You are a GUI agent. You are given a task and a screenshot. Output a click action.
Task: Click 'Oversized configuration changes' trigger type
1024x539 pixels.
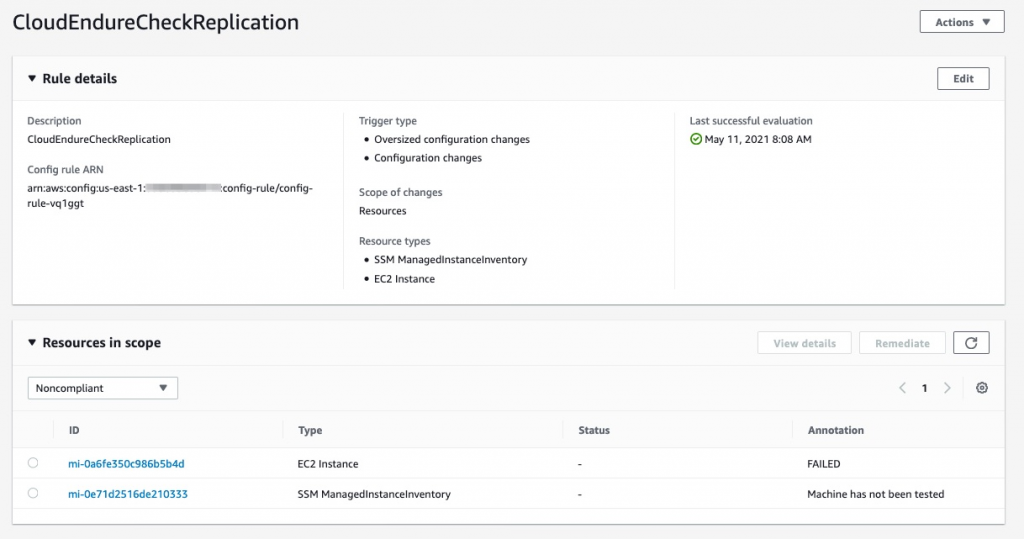452,139
